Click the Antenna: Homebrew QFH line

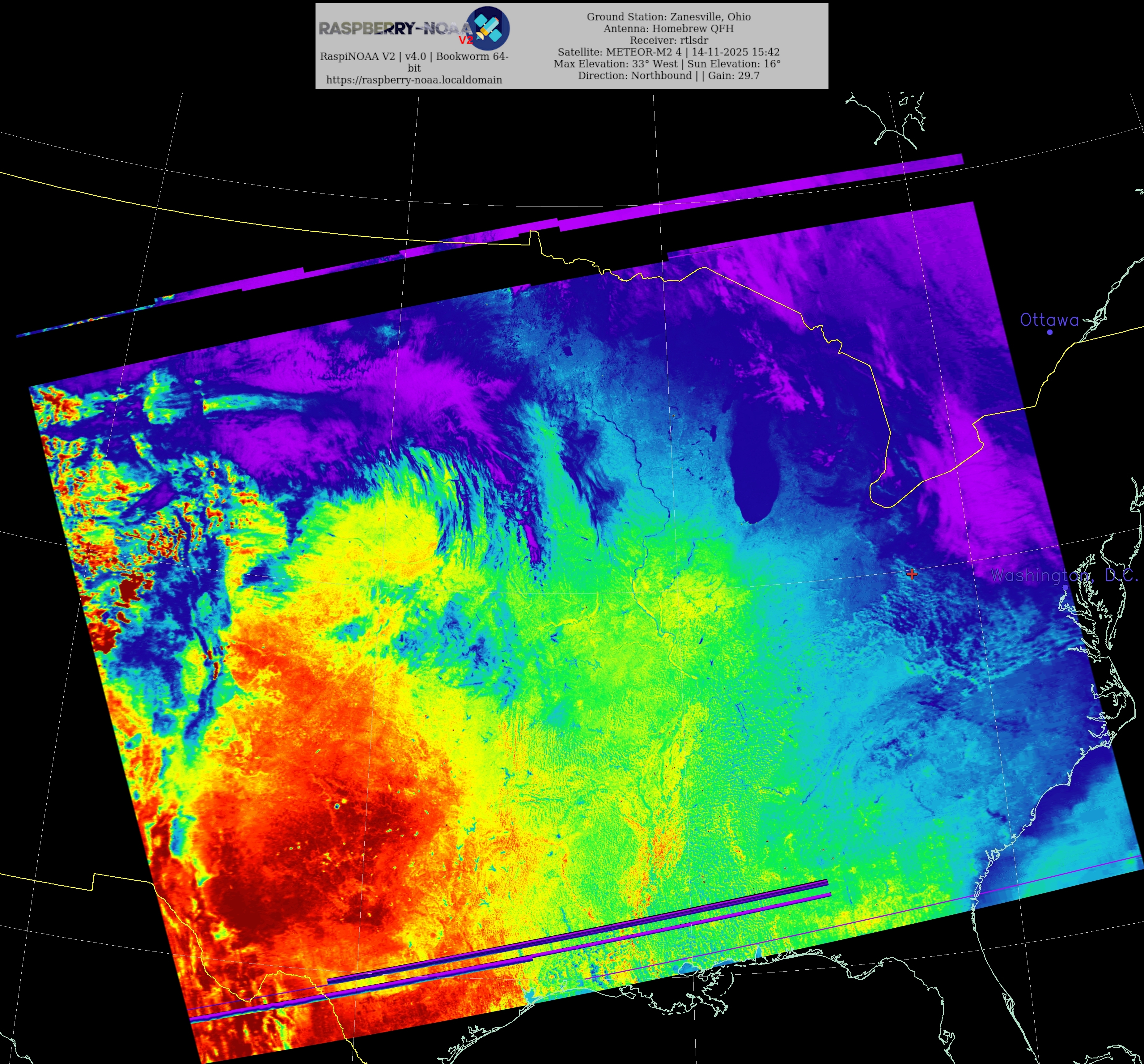click(668, 28)
